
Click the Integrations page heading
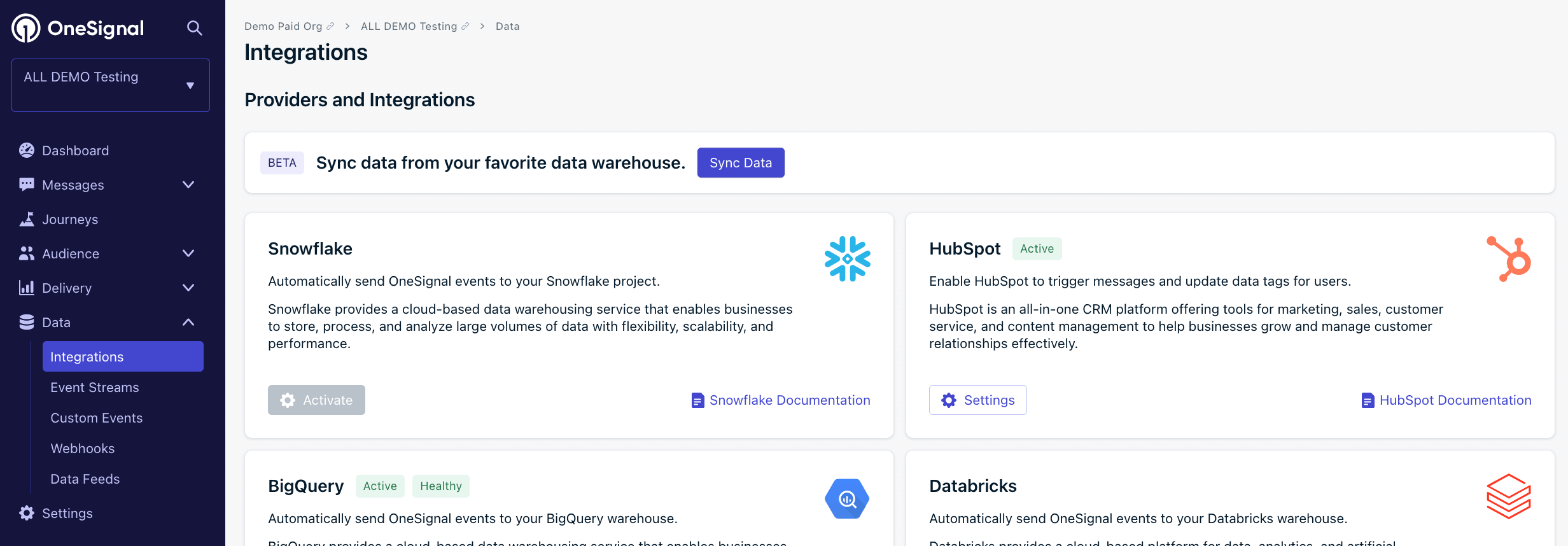pos(306,52)
